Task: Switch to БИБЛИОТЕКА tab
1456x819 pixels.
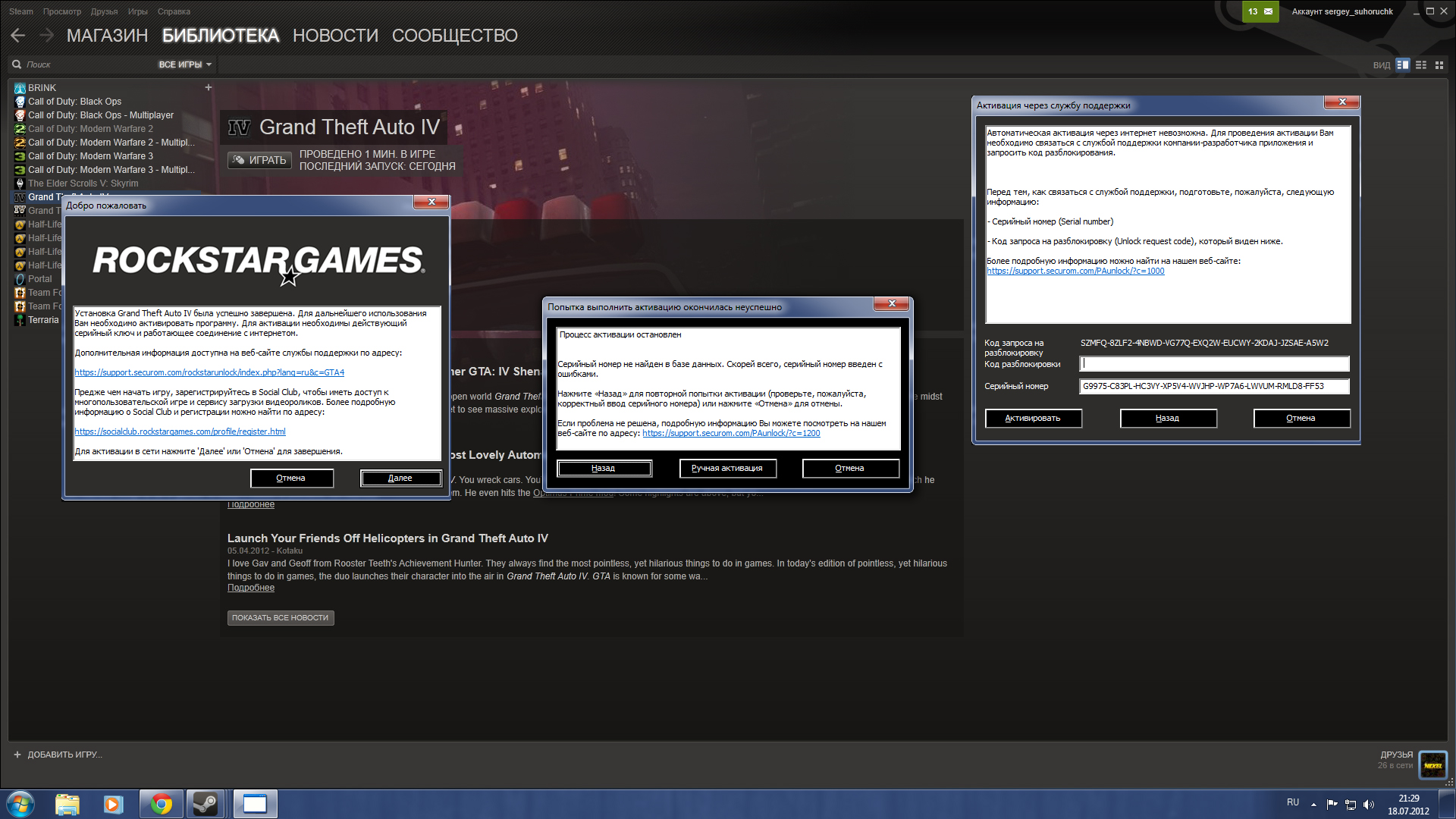Action: tap(221, 36)
